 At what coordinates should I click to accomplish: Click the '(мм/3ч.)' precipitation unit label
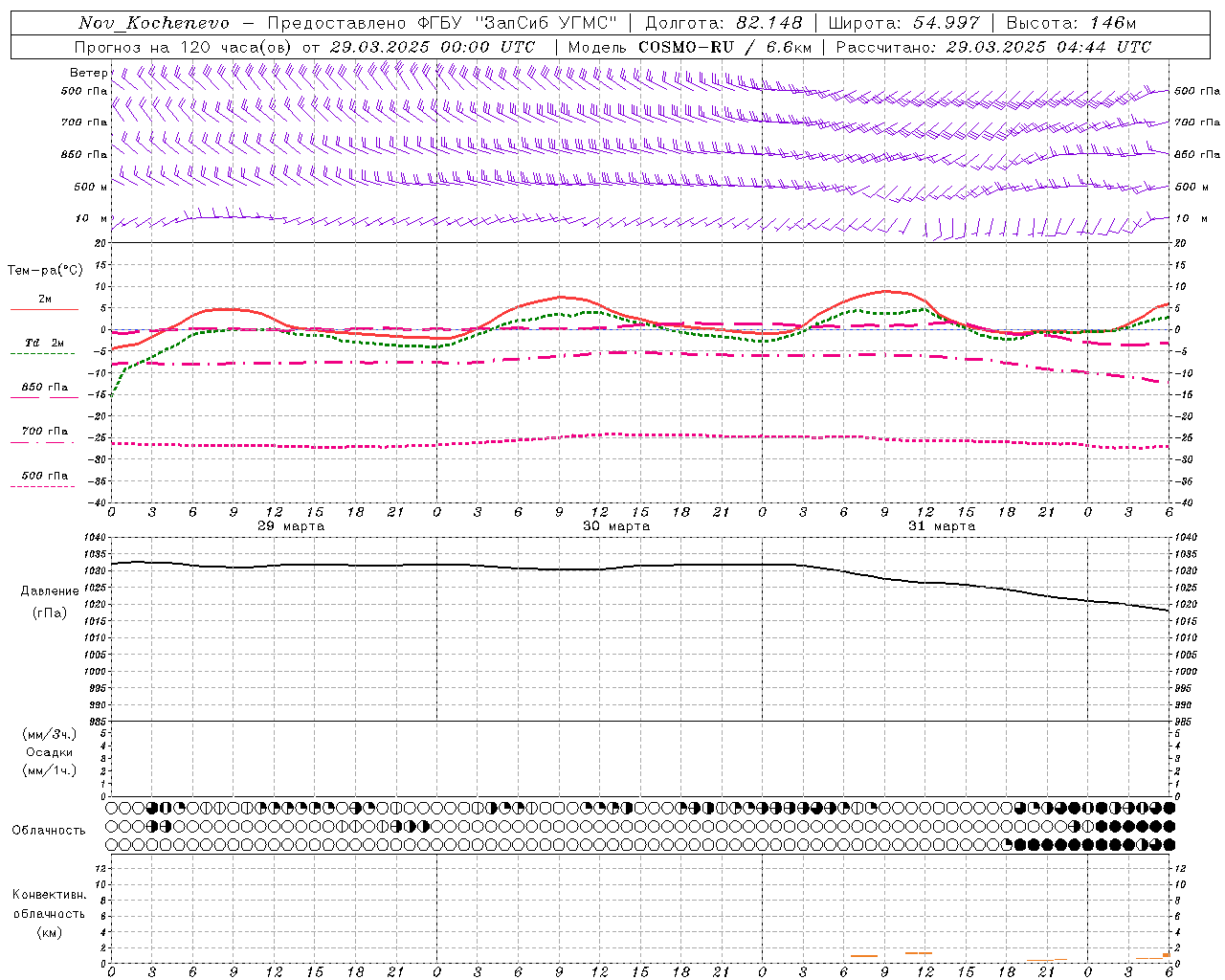tap(49, 734)
